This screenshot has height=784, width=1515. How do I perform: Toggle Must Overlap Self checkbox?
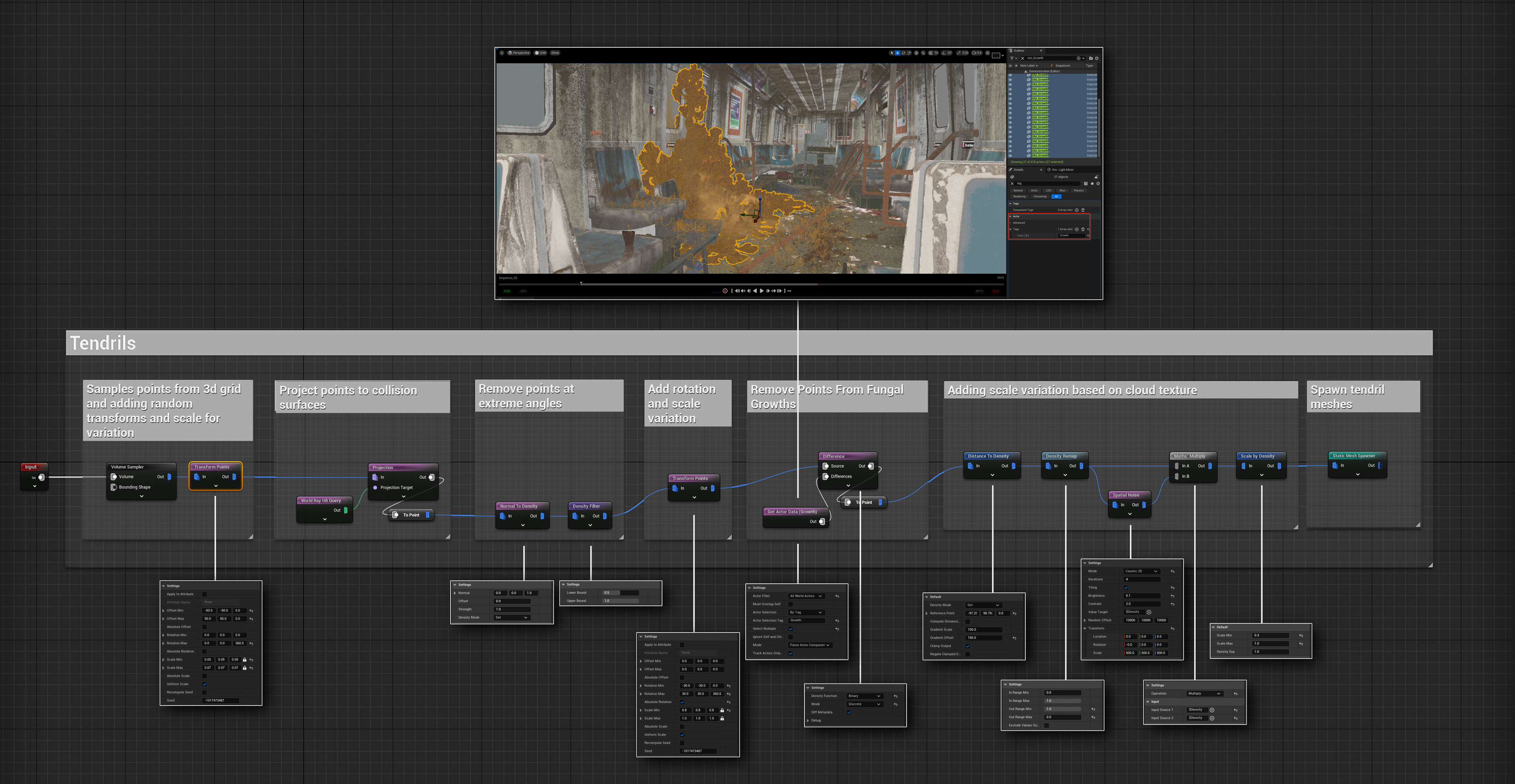pyautogui.click(x=790, y=604)
